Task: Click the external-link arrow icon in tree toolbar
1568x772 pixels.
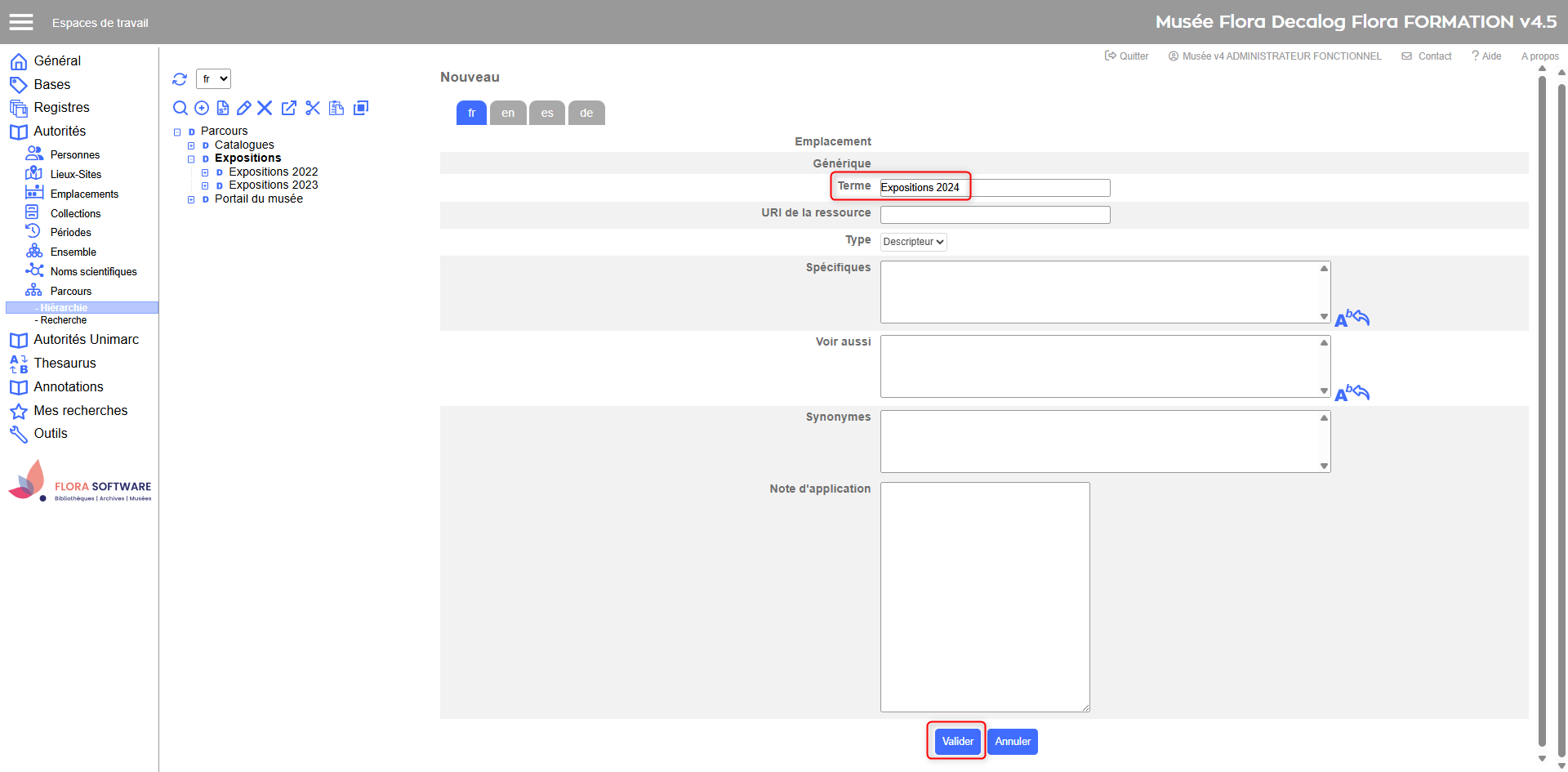Action: pos(289,108)
